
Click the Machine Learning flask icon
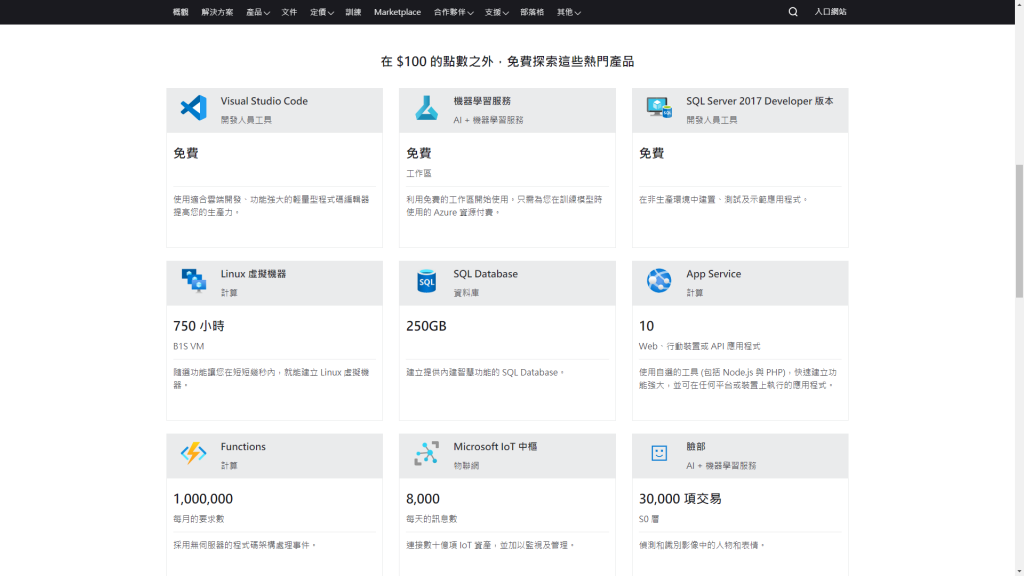426,108
